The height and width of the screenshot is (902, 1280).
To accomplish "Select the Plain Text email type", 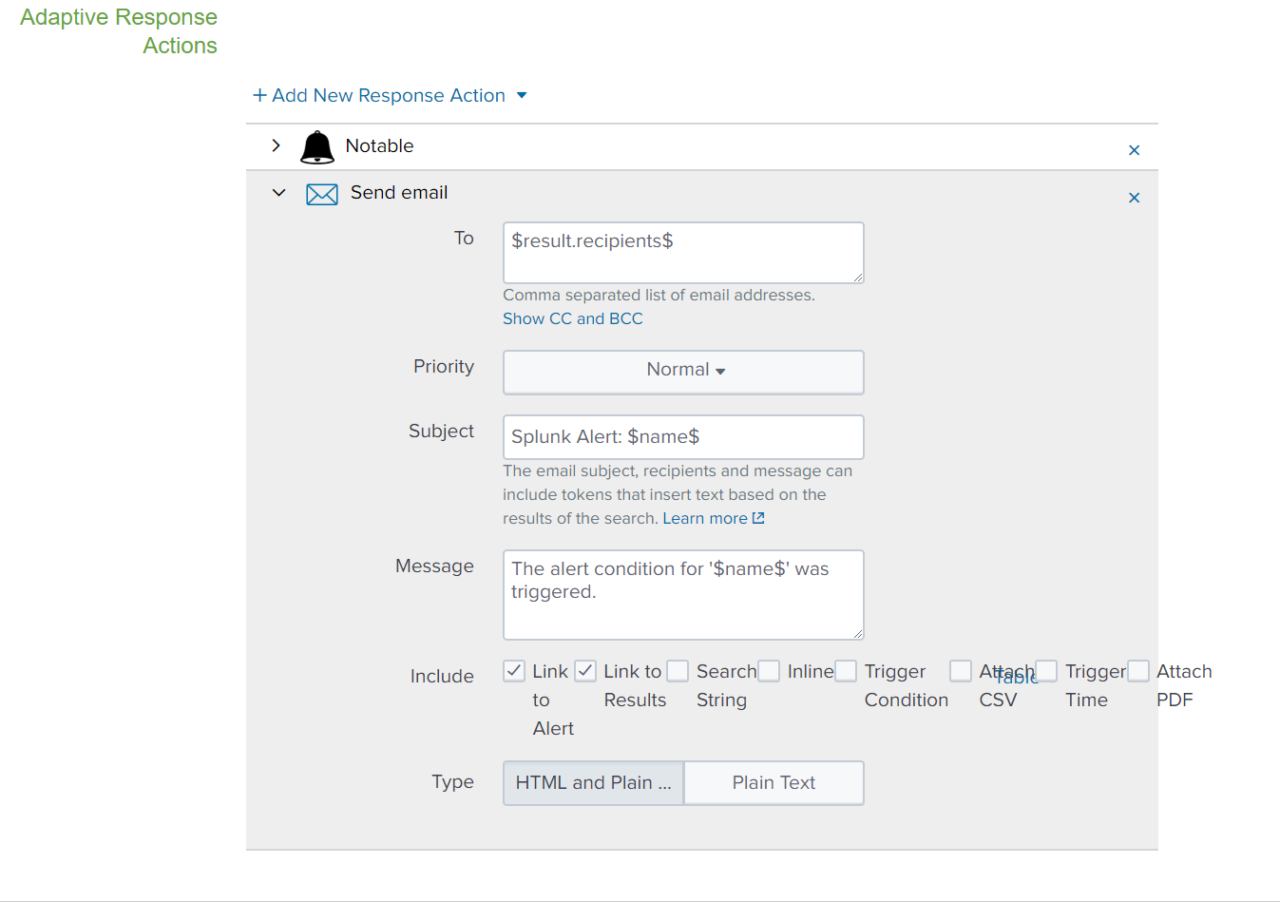I will pyautogui.click(x=774, y=782).
